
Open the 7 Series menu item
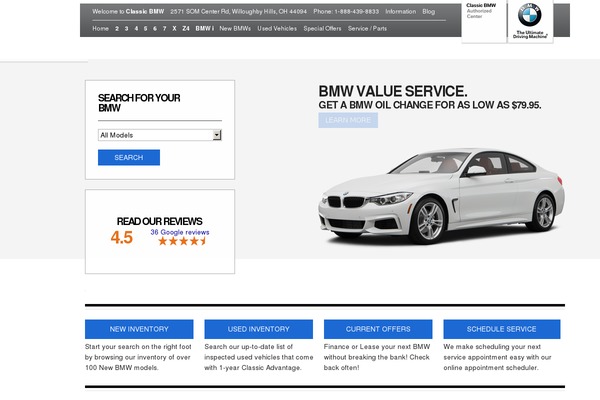(x=164, y=29)
